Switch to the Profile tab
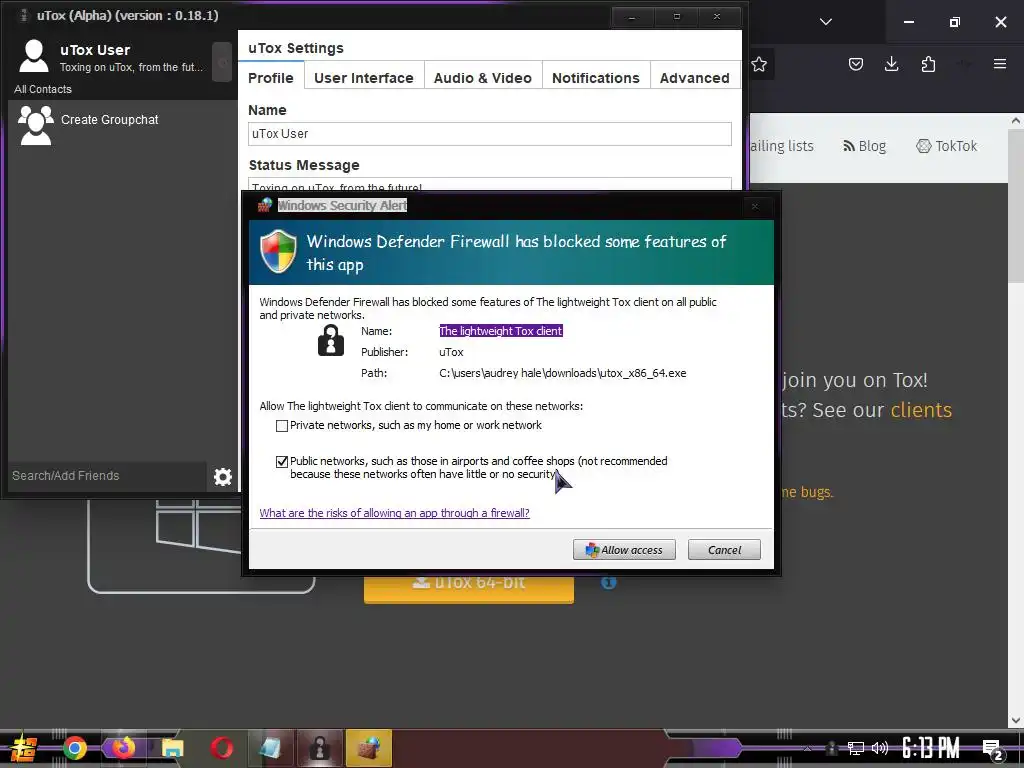This screenshot has width=1024, height=768. [270, 78]
